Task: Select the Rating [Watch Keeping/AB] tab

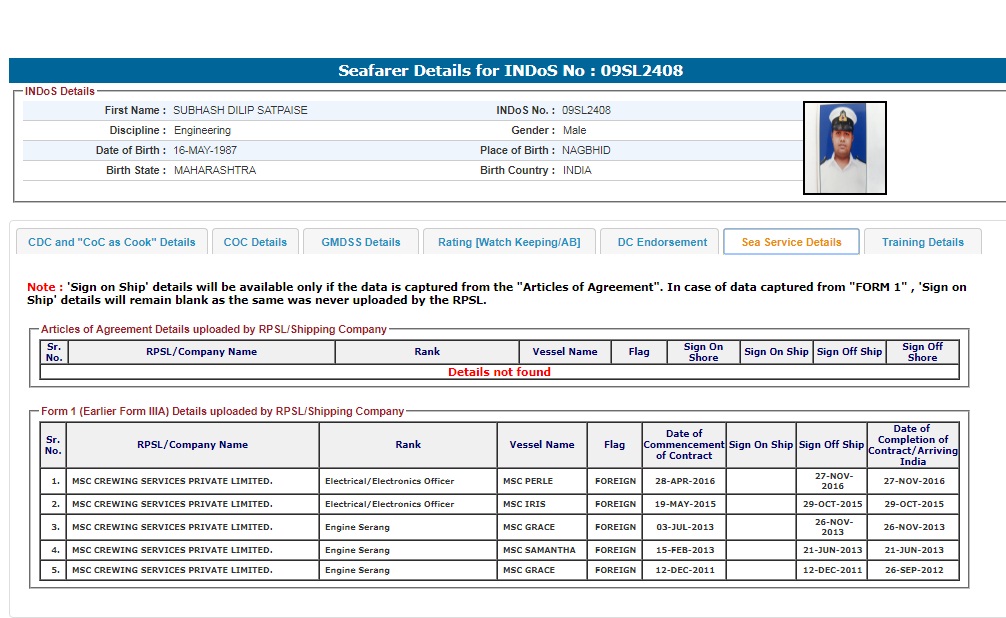Action: pyautogui.click(x=509, y=242)
